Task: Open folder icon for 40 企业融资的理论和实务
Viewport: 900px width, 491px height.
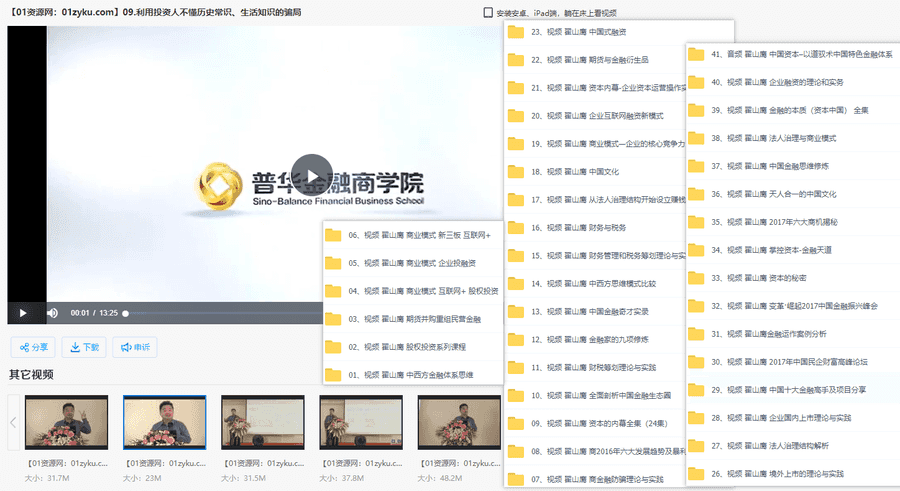Action: [x=696, y=82]
